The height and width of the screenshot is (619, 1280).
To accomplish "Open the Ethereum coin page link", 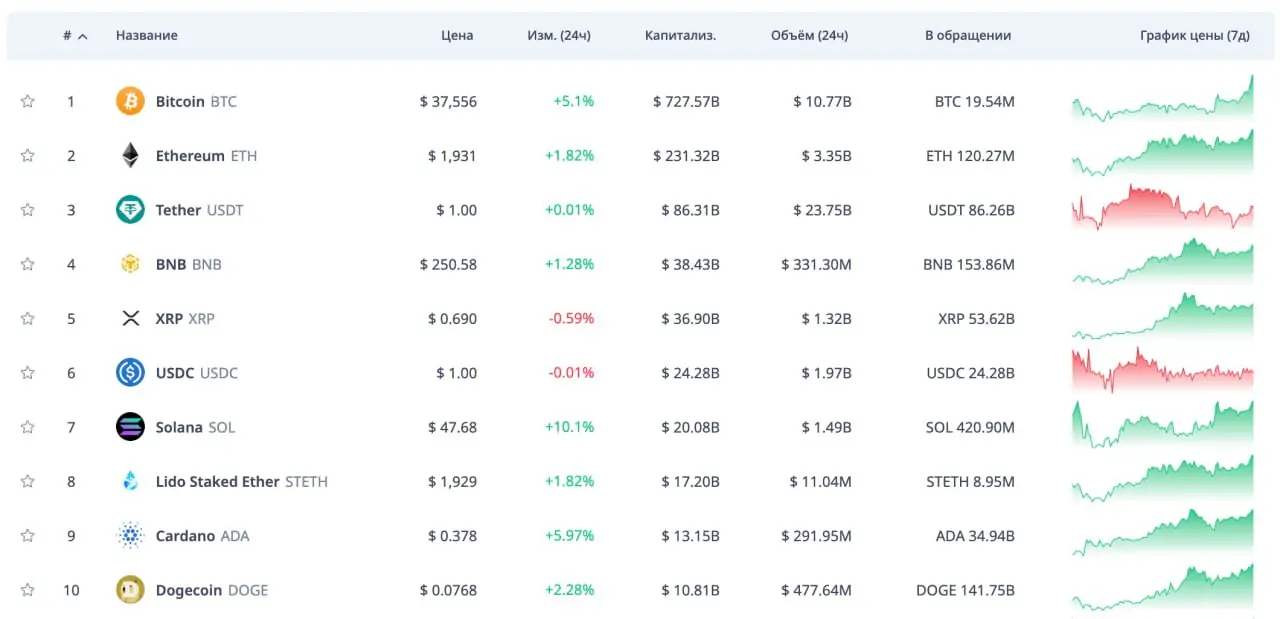I will click(206, 155).
